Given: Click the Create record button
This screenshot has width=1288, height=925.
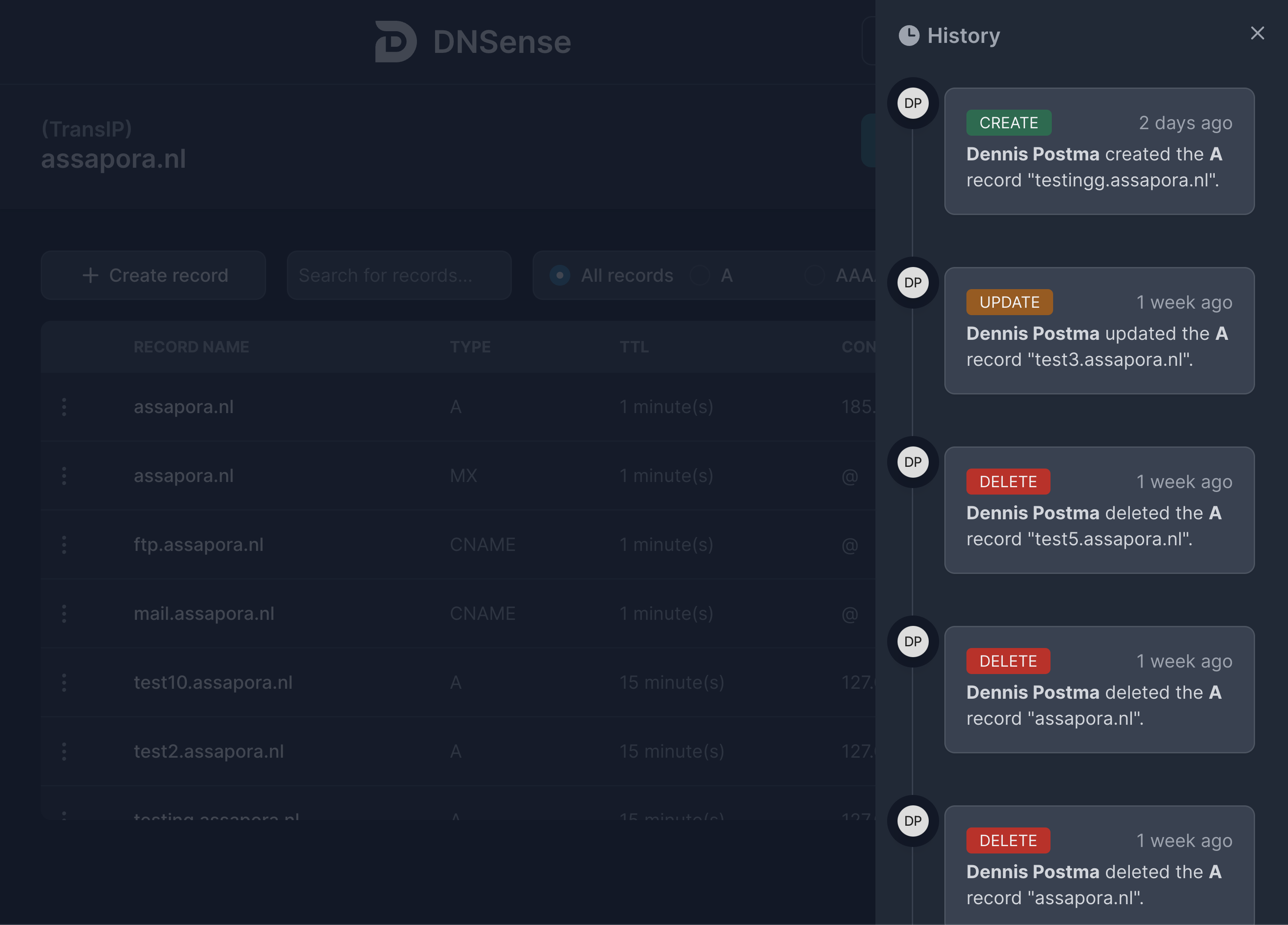Looking at the screenshot, I should point(153,275).
